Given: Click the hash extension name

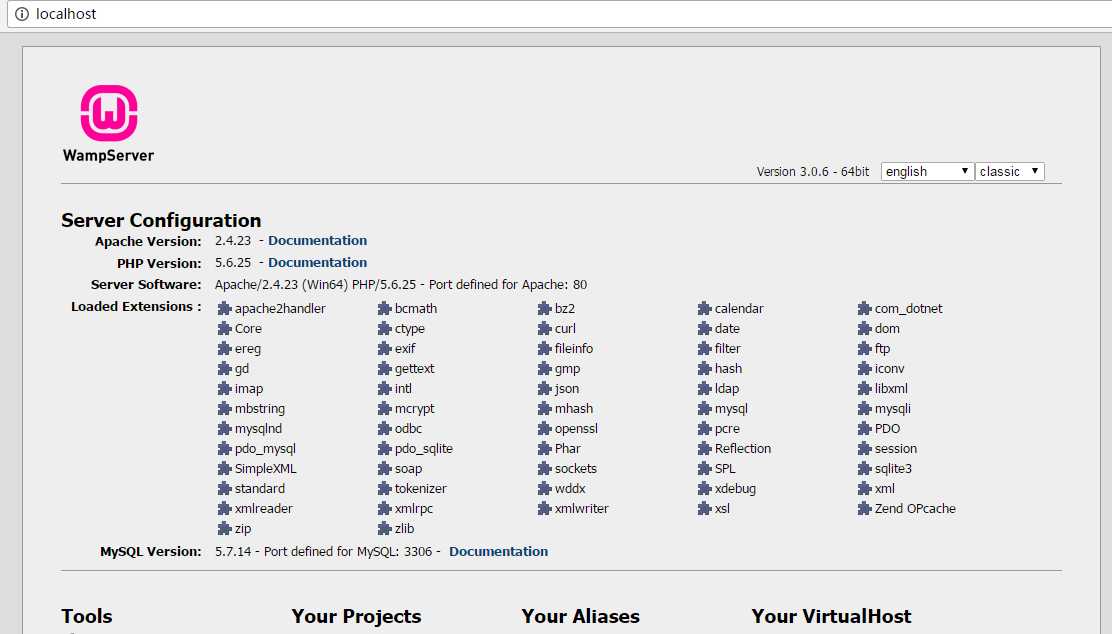Looking at the screenshot, I should coord(728,369).
